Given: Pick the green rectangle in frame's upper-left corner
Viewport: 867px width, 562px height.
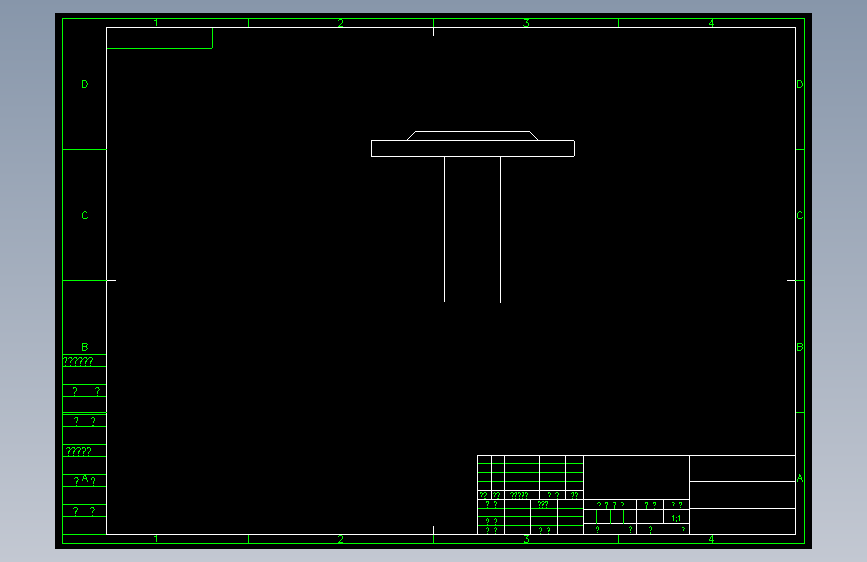Looking at the screenshot, I should (159, 38).
